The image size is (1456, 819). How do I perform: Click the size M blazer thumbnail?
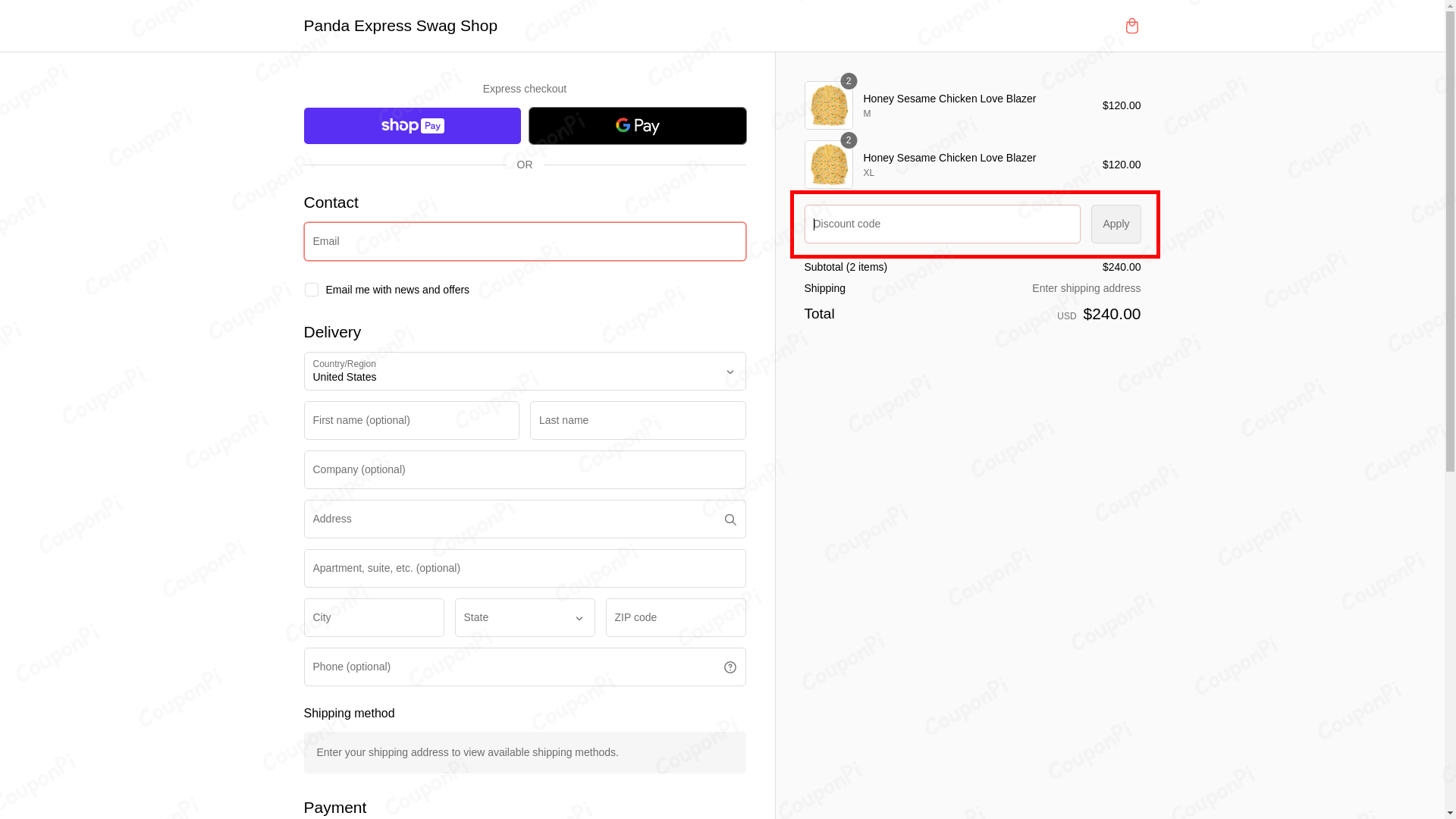point(828,105)
